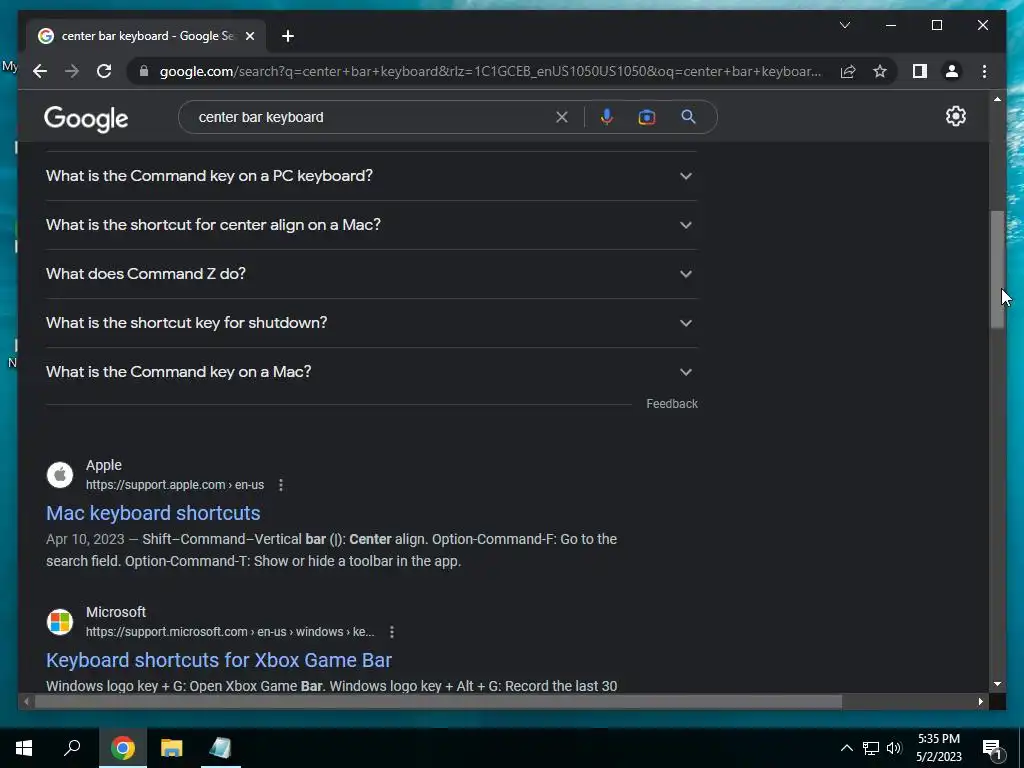This screenshot has height=768, width=1024.
Task: Click the vertical scrollbar thumb
Action: (997, 269)
